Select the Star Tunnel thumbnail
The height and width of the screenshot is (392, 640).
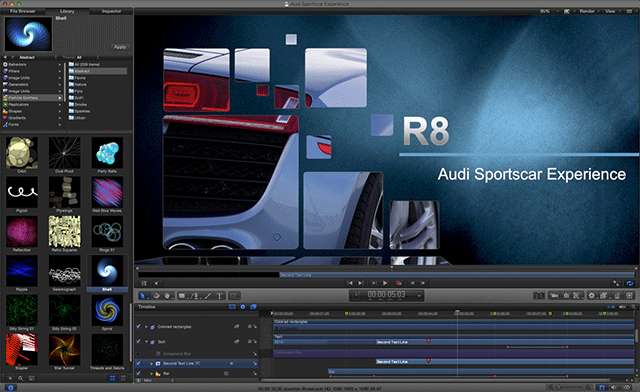point(64,351)
